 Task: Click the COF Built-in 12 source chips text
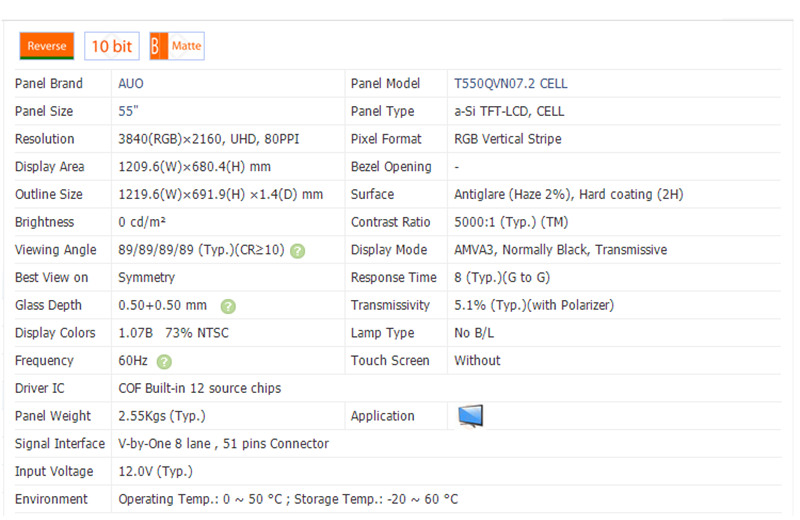coord(199,388)
